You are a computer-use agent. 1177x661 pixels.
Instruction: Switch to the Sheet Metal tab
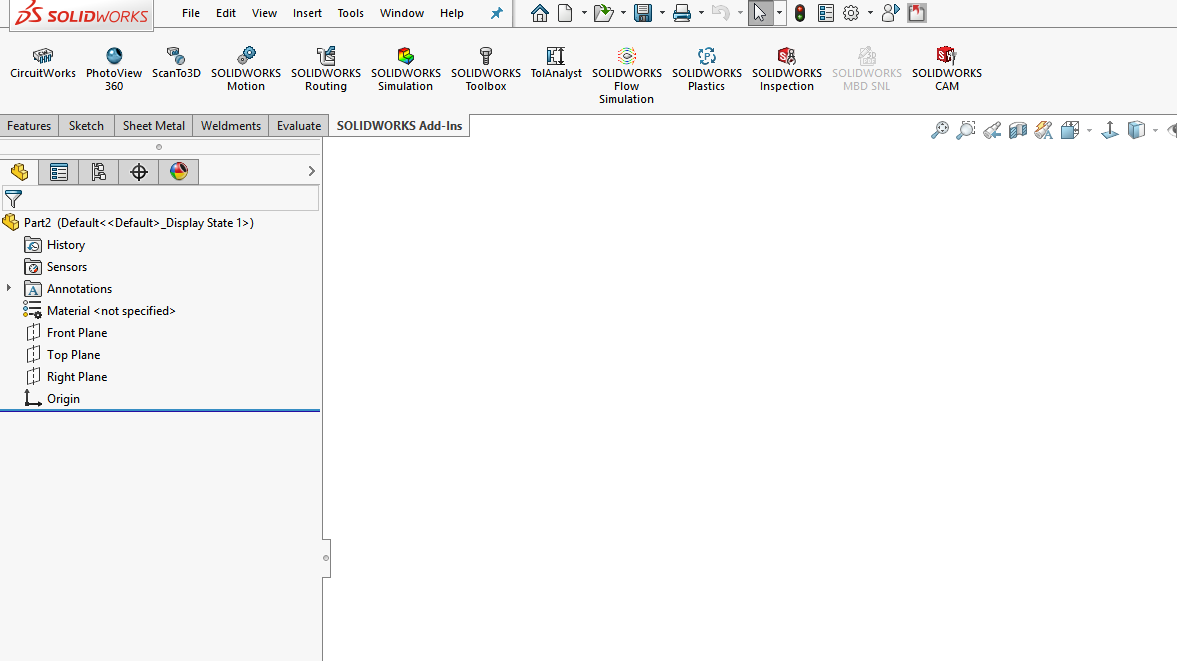(x=154, y=126)
